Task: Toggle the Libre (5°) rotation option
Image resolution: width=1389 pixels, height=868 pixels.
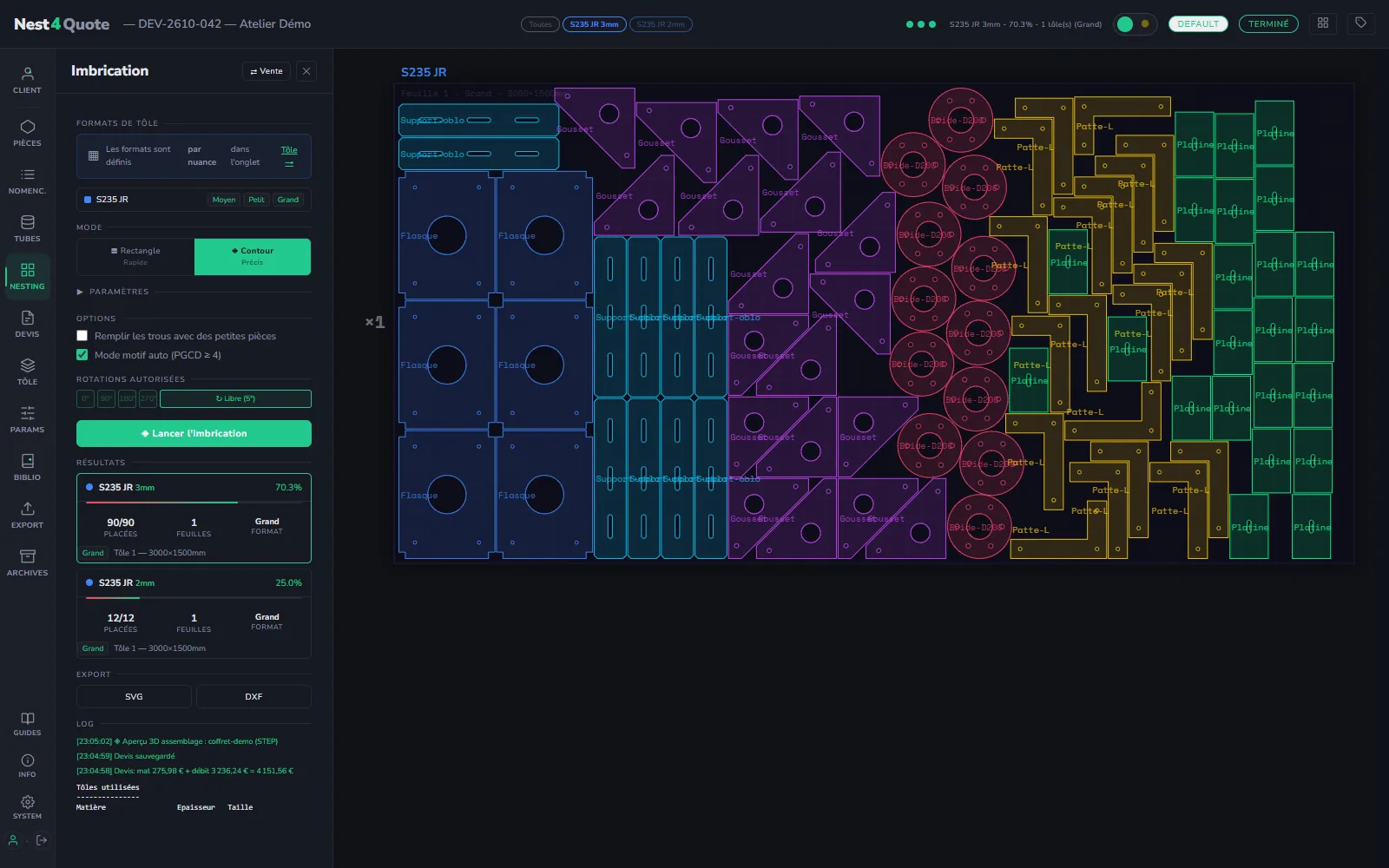Action: point(235,399)
